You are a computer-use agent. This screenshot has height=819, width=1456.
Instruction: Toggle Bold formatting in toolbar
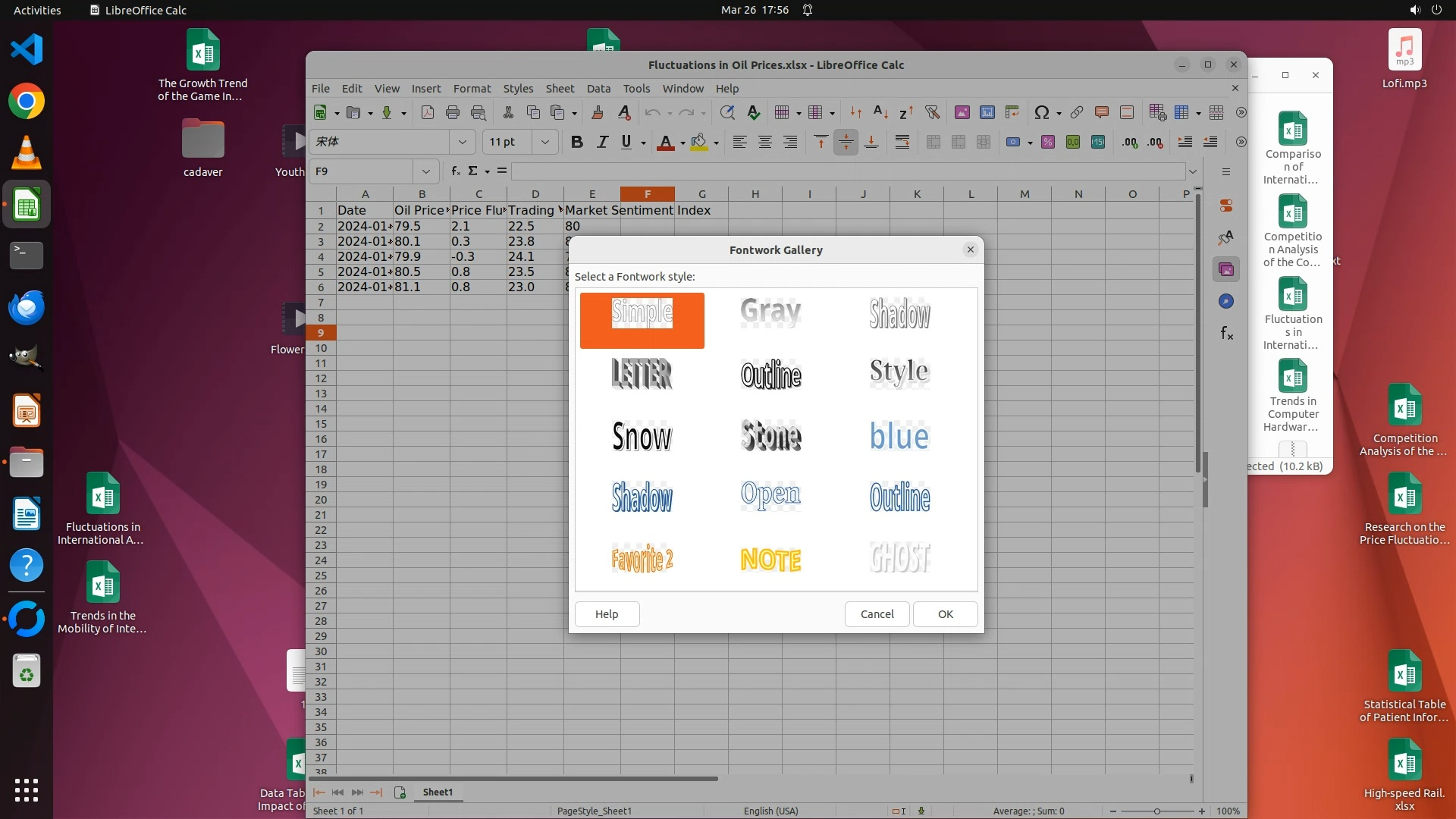(x=576, y=142)
